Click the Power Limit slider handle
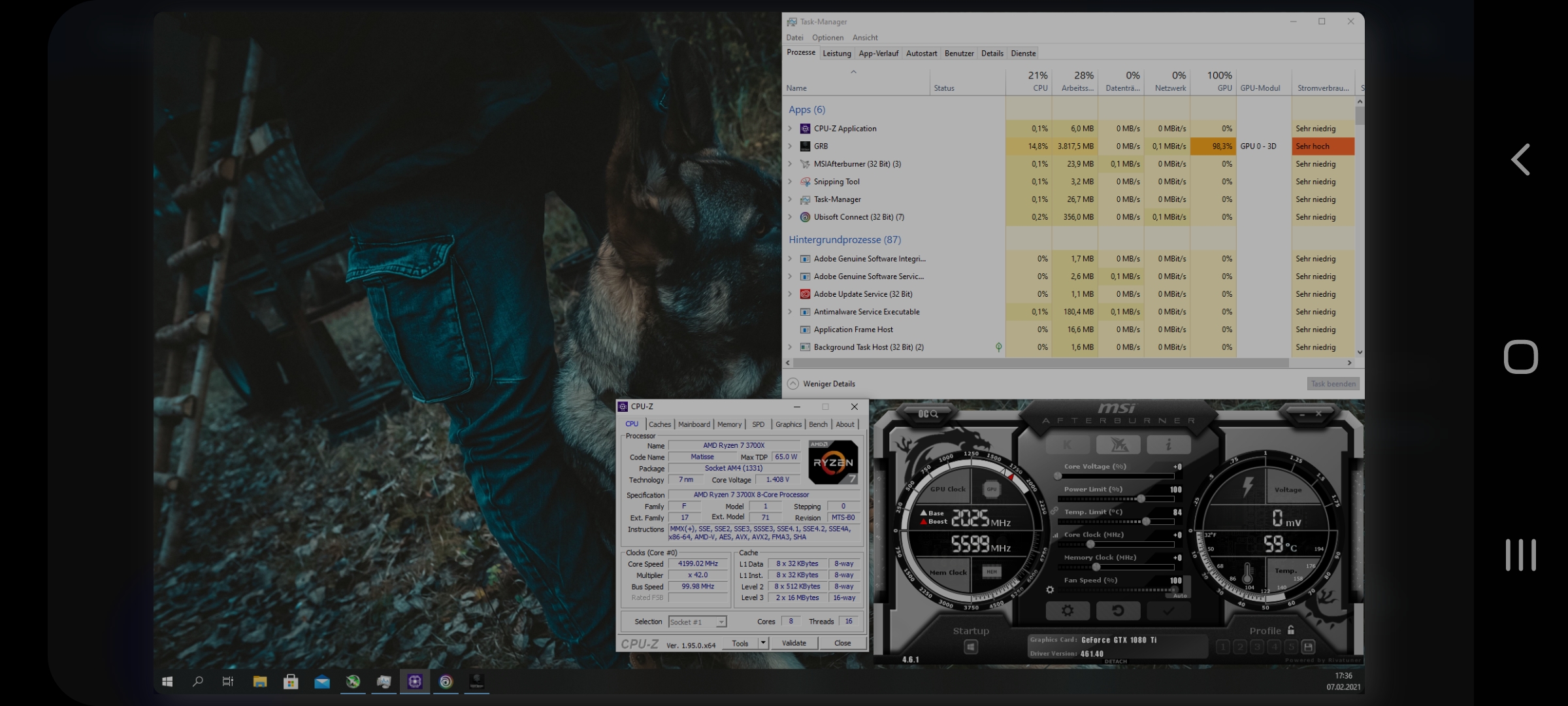 point(1141,499)
